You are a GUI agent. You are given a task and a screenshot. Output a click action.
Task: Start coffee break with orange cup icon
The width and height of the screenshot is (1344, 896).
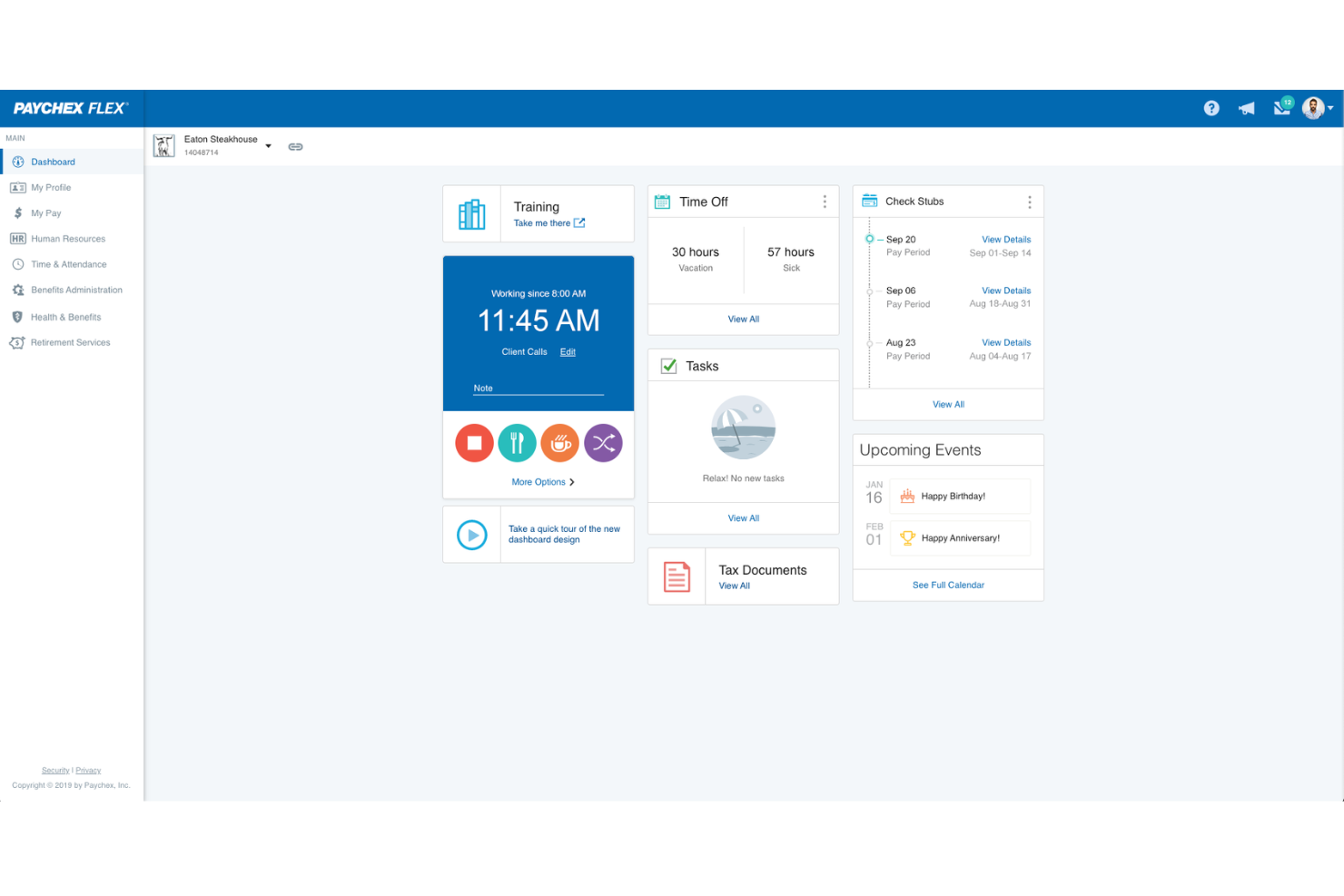[x=560, y=443]
